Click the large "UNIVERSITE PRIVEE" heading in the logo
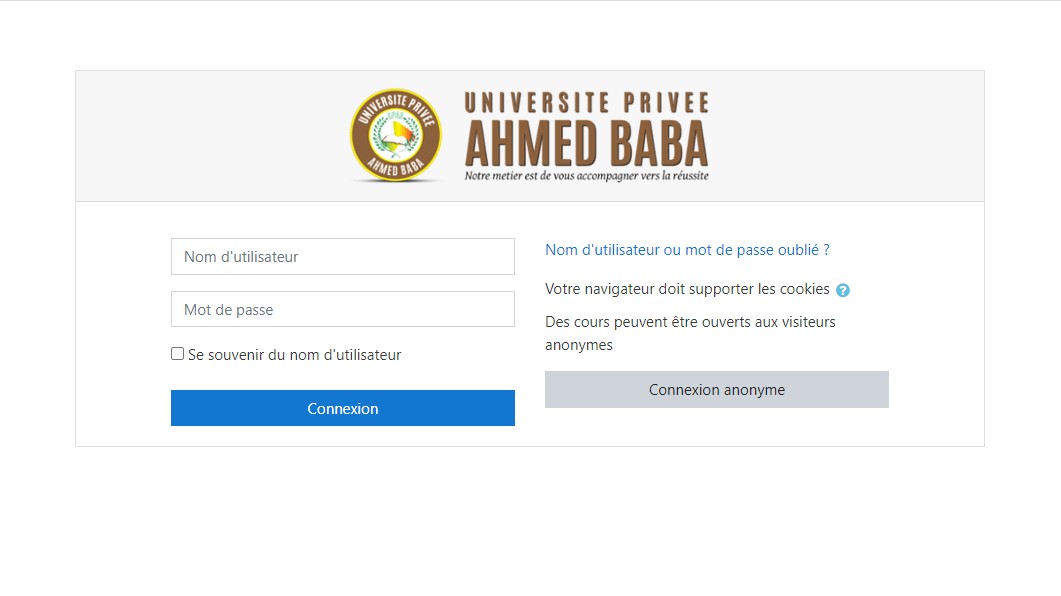This screenshot has height=596, width=1061. [x=586, y=103]
